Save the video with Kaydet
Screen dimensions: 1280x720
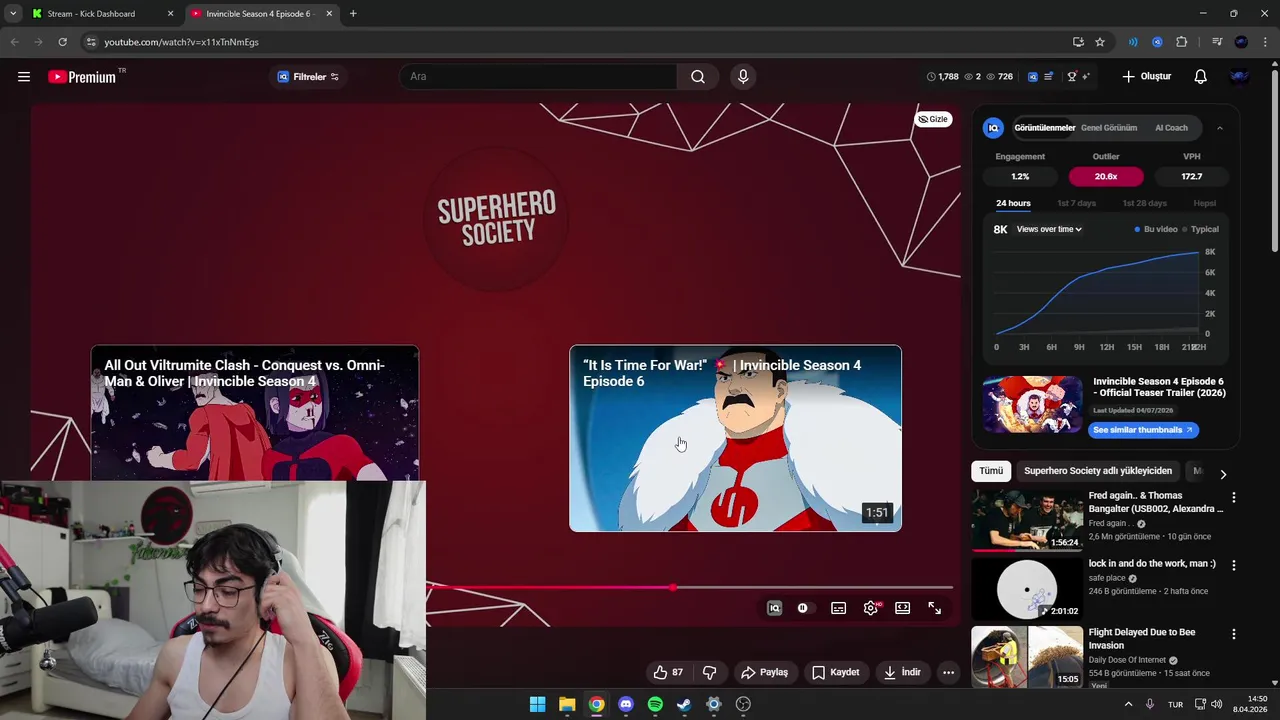836,673
